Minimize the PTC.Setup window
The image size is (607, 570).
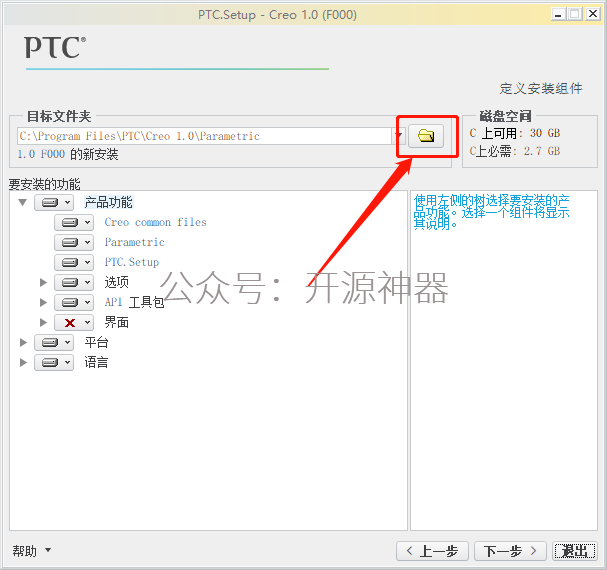pyautogui.click(x=558, y=14)
